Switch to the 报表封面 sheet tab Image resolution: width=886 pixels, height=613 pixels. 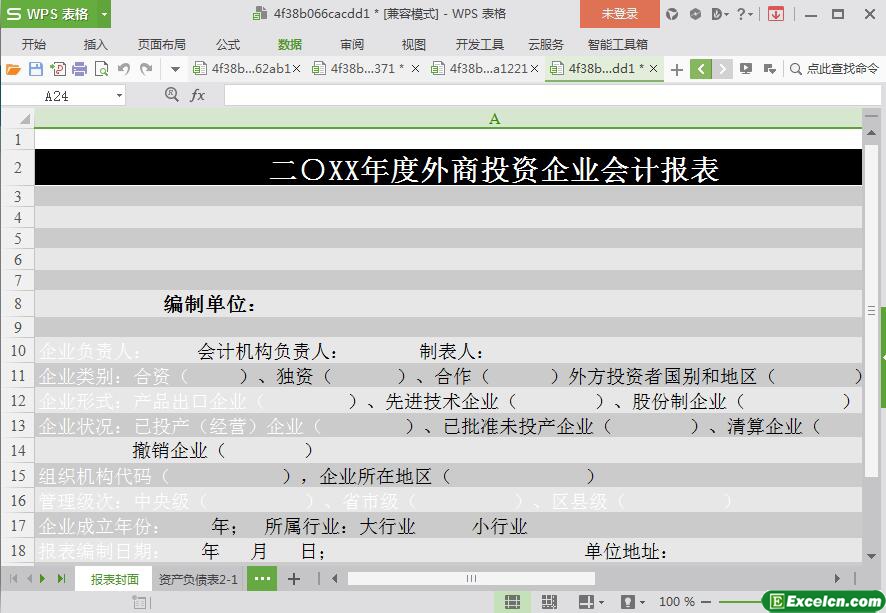[115, 579]
